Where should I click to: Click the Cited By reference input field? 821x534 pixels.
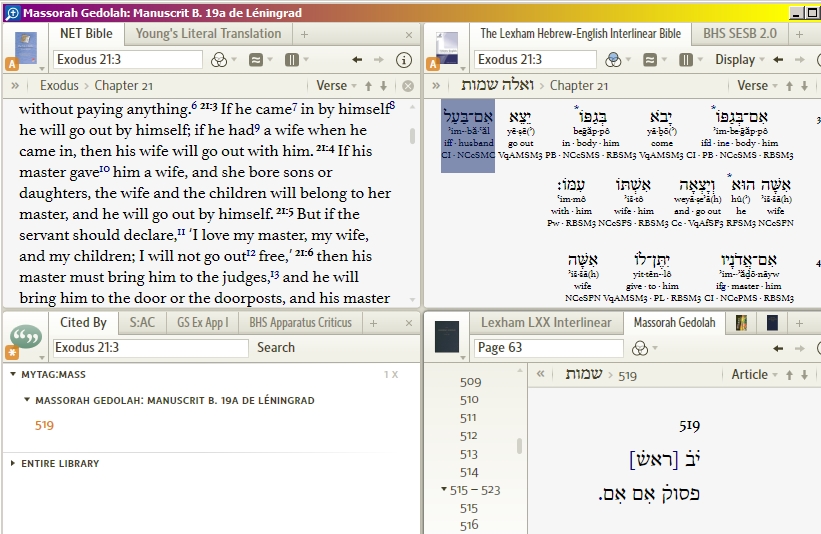coord(151,348)
